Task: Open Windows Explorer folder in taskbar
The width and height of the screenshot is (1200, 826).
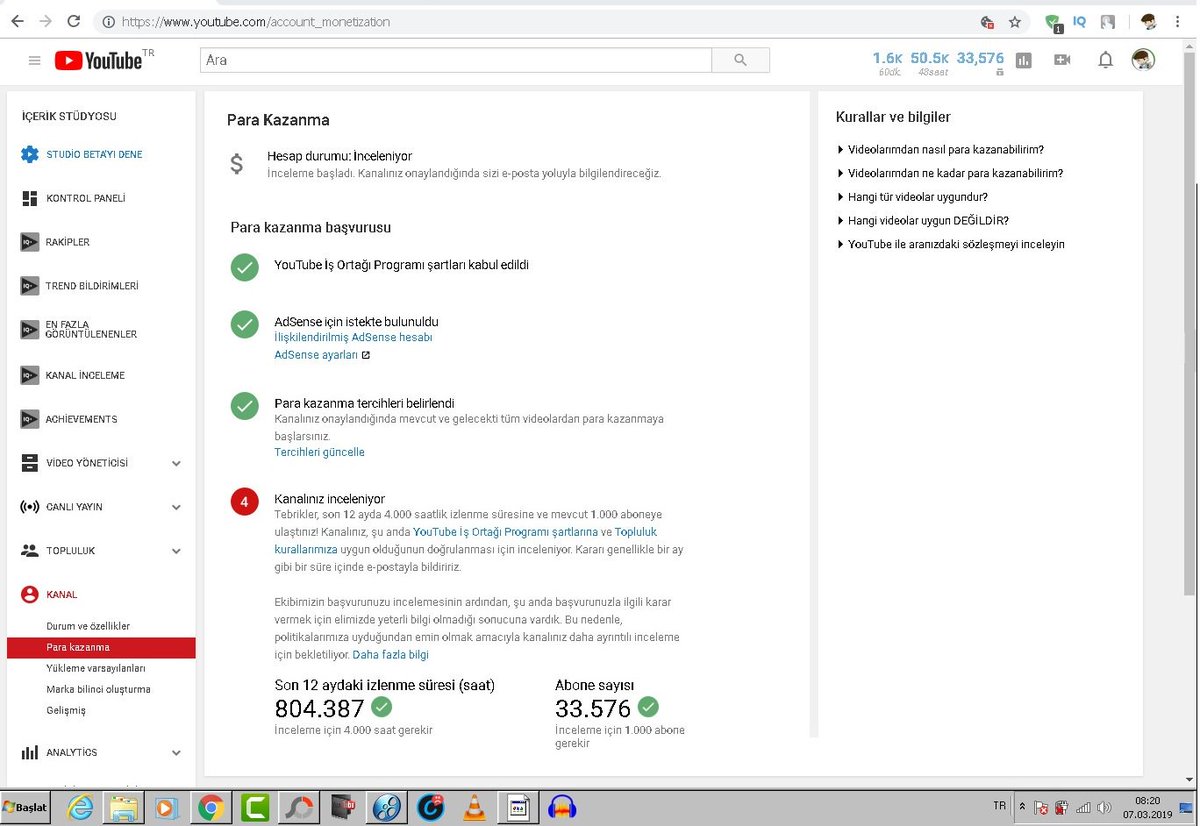Action: point(124,807)
